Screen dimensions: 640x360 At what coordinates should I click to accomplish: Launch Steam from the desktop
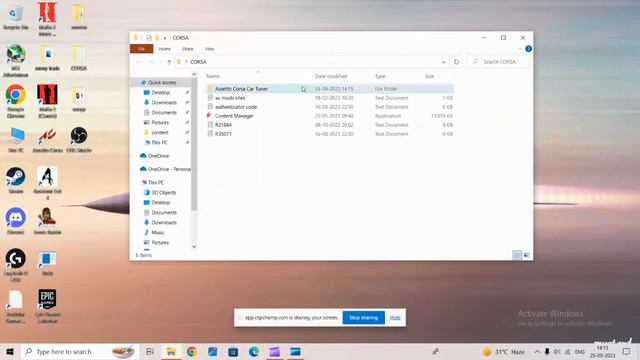pos(16,180)
